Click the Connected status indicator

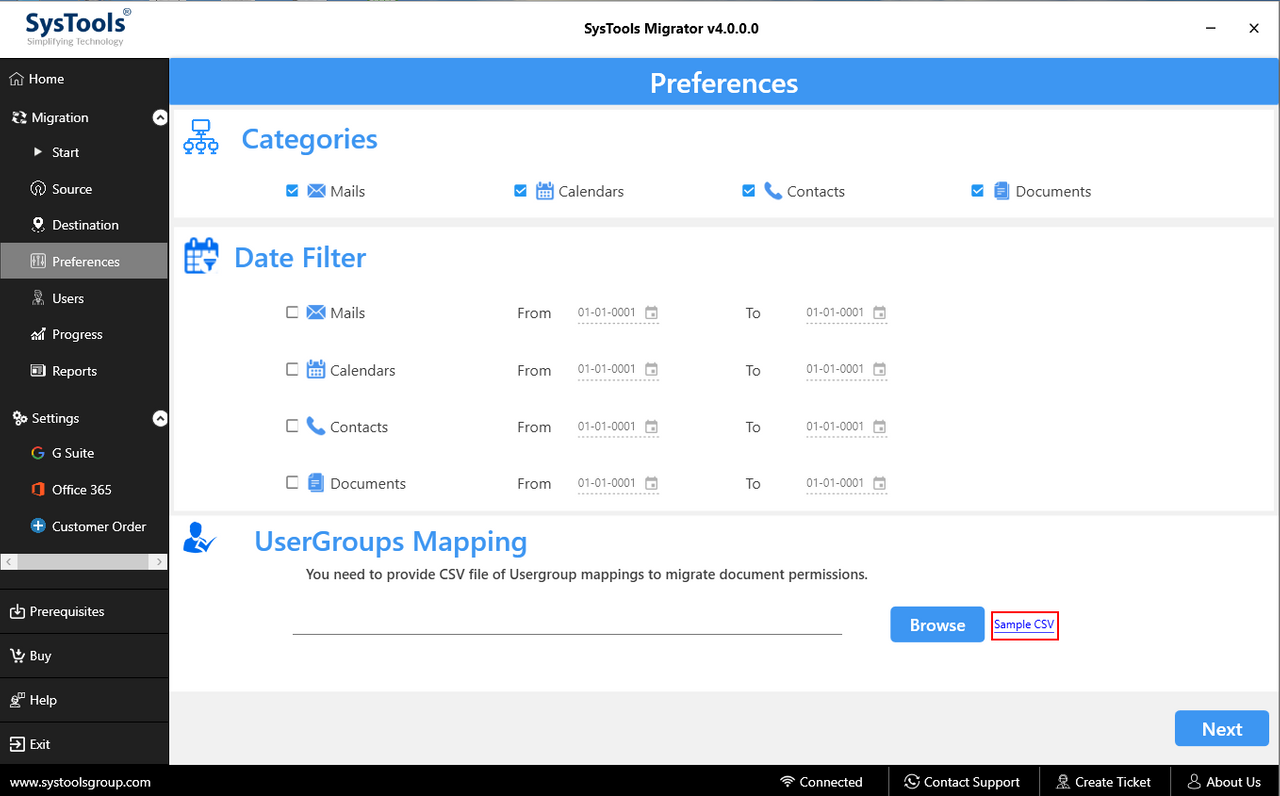822,782
